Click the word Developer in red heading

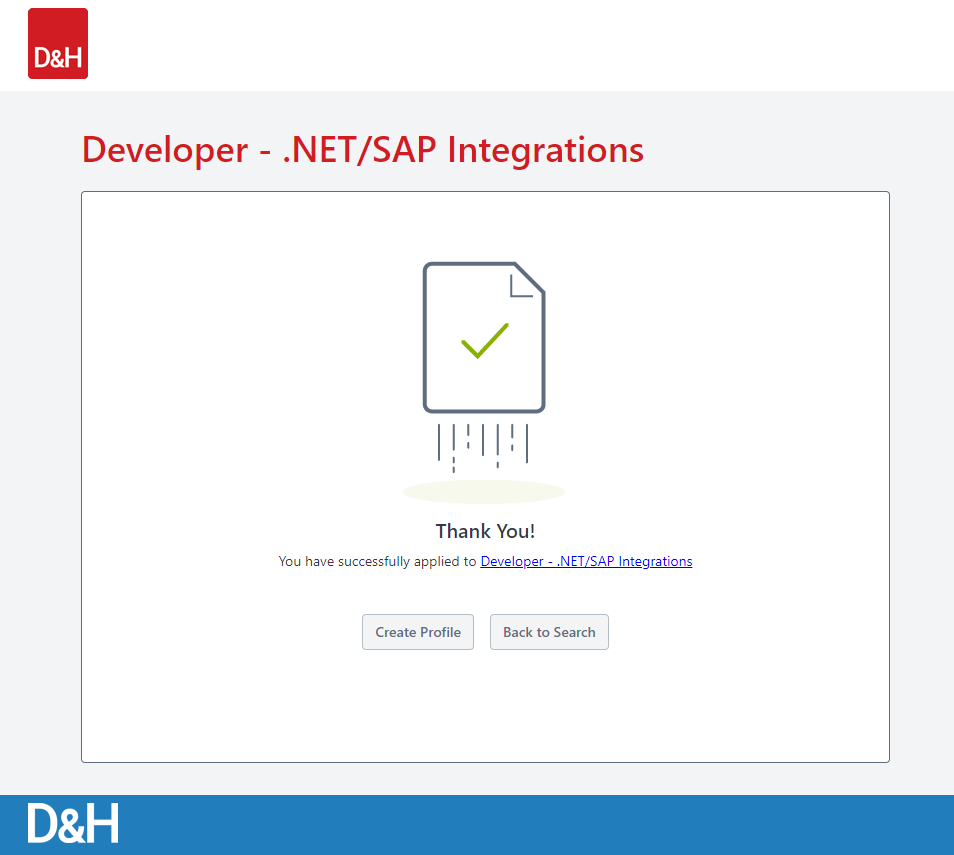[x=165, y=150]
